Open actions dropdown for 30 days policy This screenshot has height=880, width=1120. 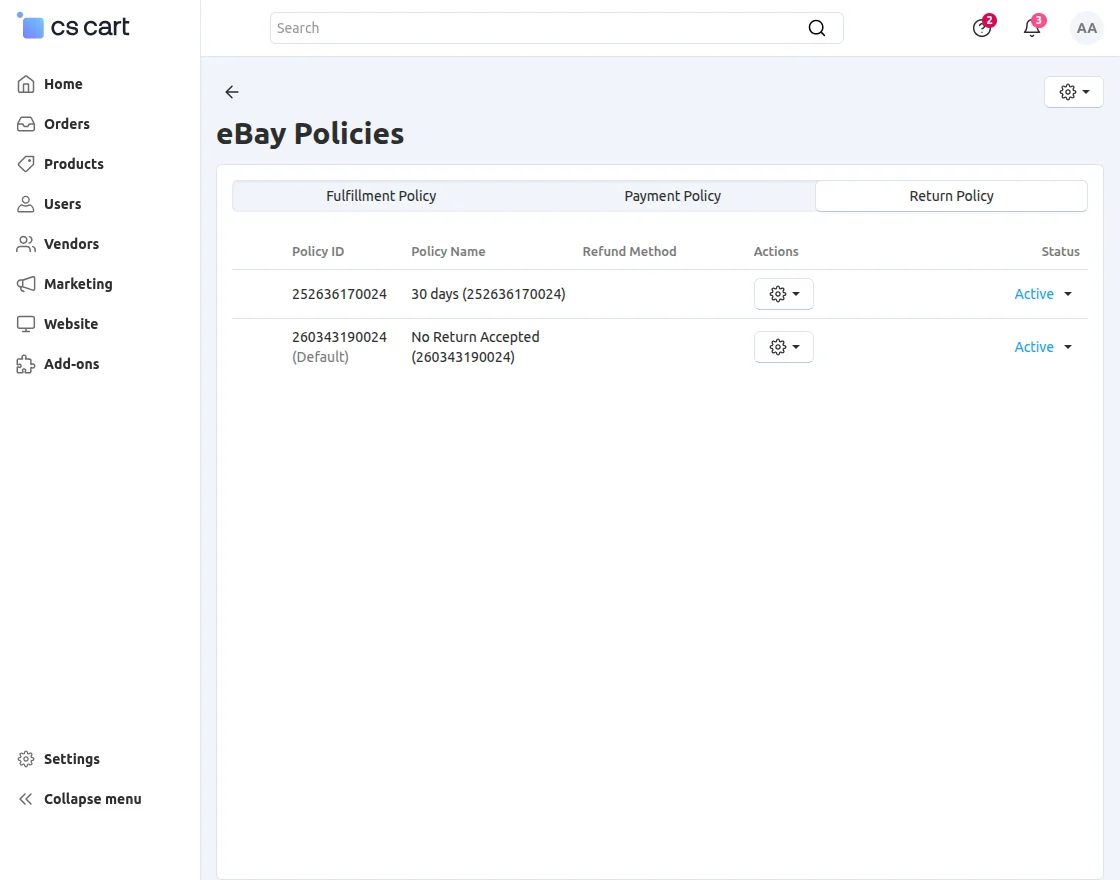click(x=784, y=294)
